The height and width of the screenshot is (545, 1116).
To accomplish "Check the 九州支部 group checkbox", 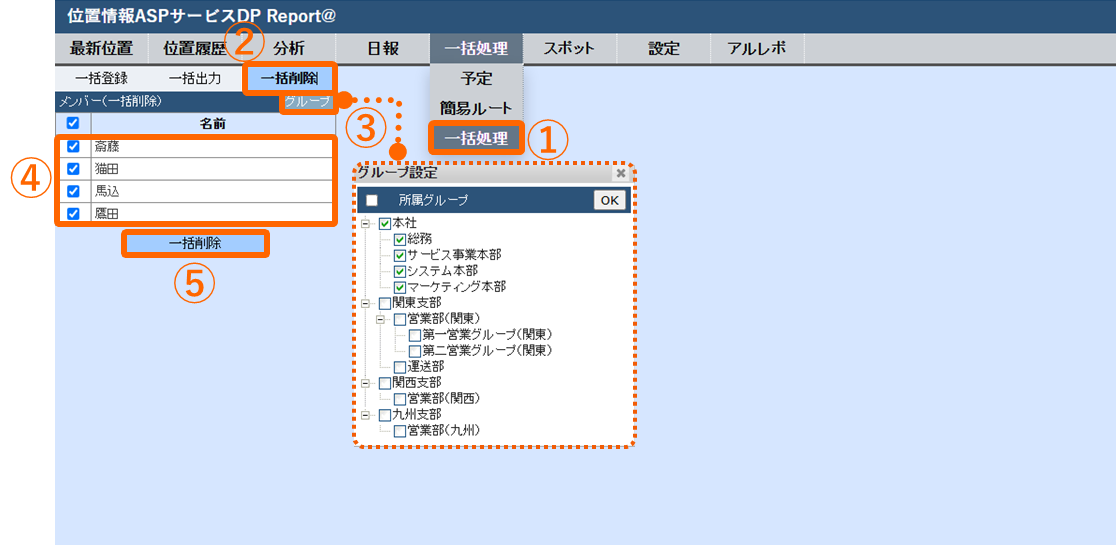I will point(385,414).
